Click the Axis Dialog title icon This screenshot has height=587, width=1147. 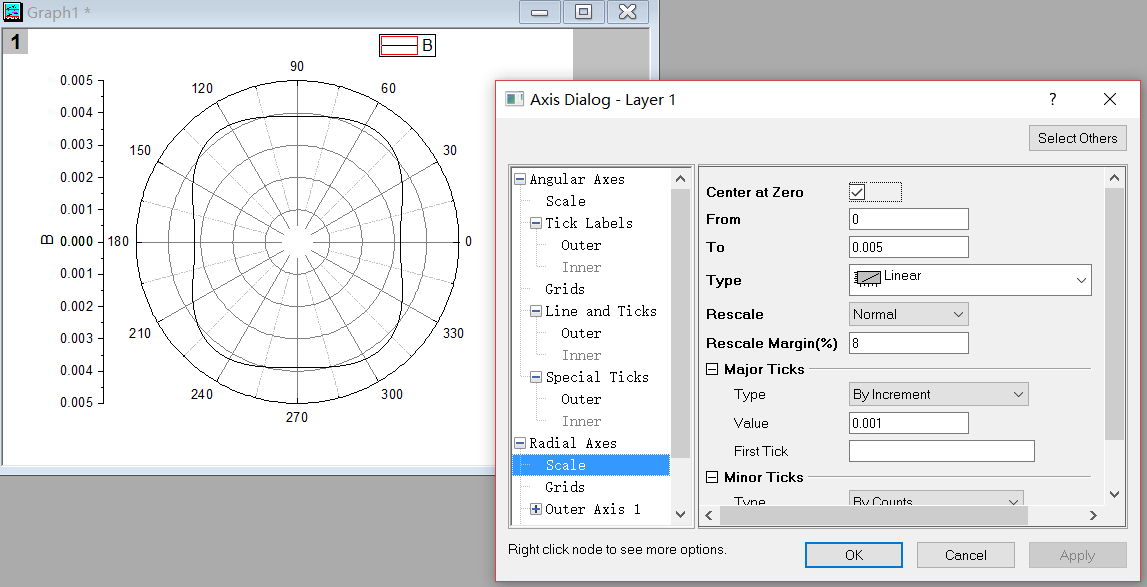[515, 99]
